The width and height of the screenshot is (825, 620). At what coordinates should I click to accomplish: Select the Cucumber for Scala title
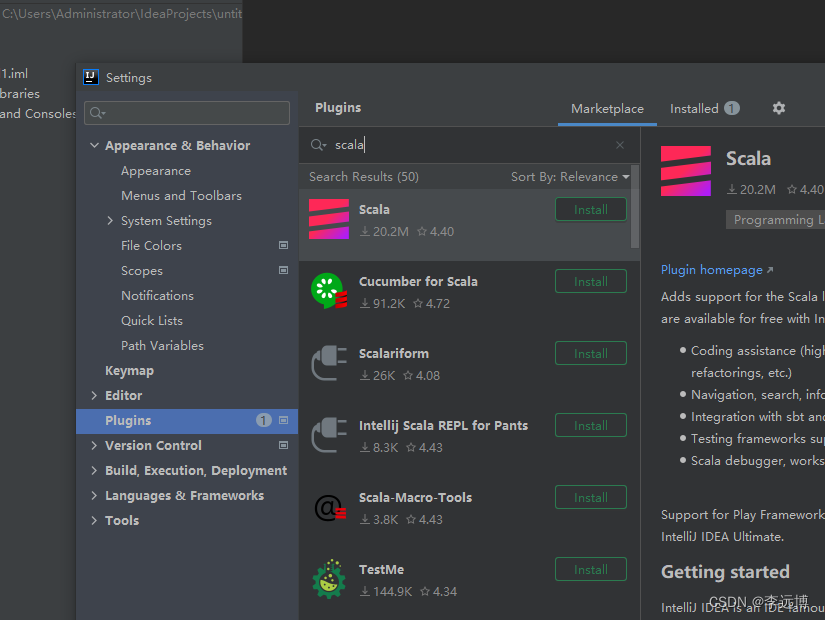tap(418, 282)
